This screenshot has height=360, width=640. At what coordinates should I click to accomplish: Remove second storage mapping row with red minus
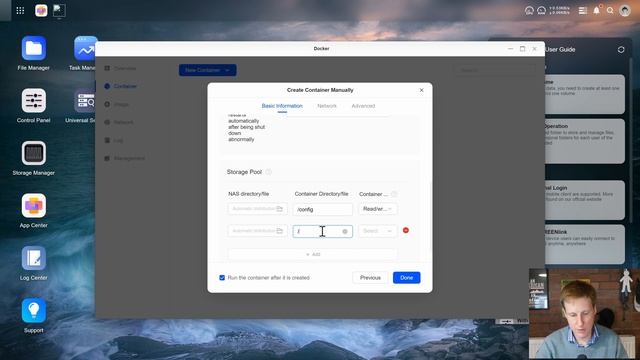[406, 230]
